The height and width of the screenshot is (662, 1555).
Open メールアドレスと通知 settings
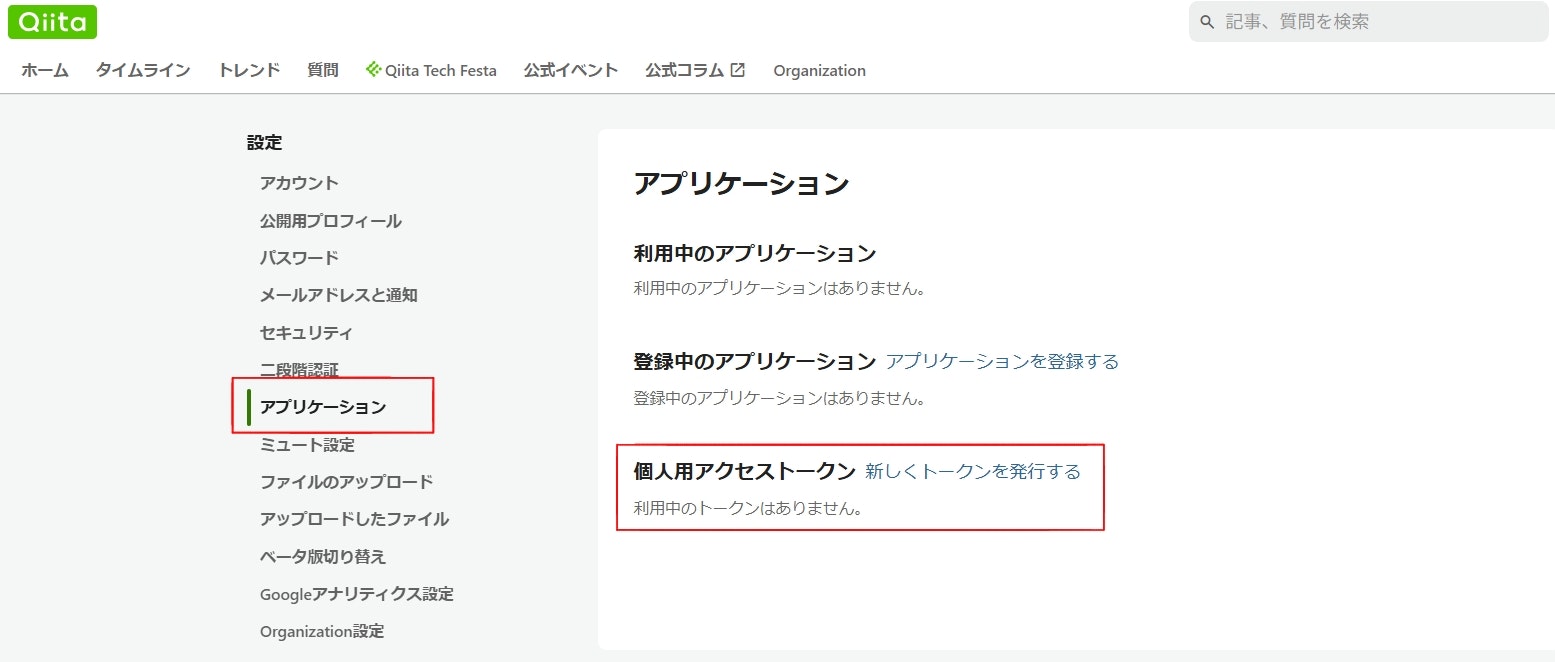pyautogui.click(x=339, y=295)
